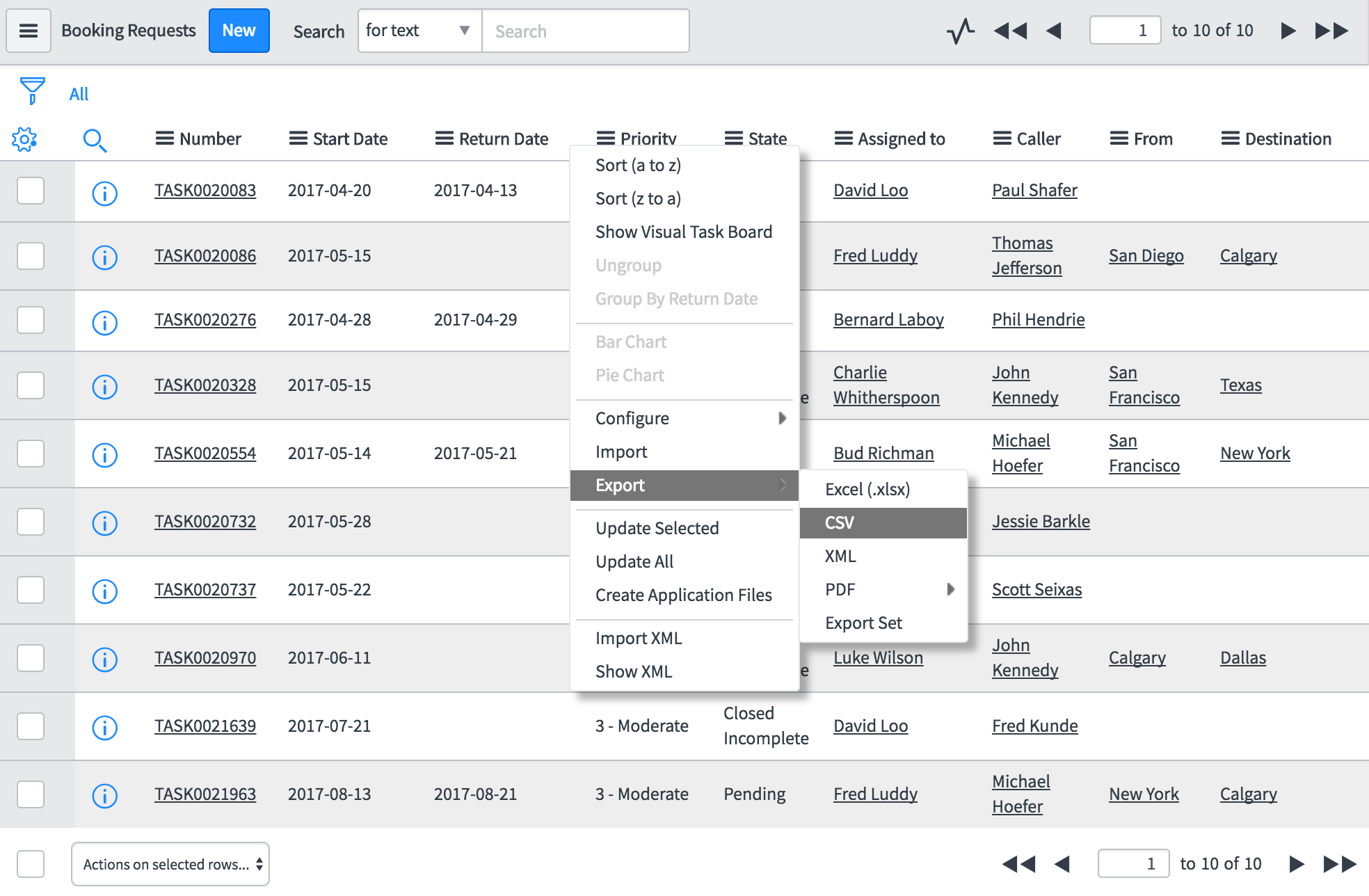
Task: Open Actions on selected rows dropdown
Action: click(170, 864)
